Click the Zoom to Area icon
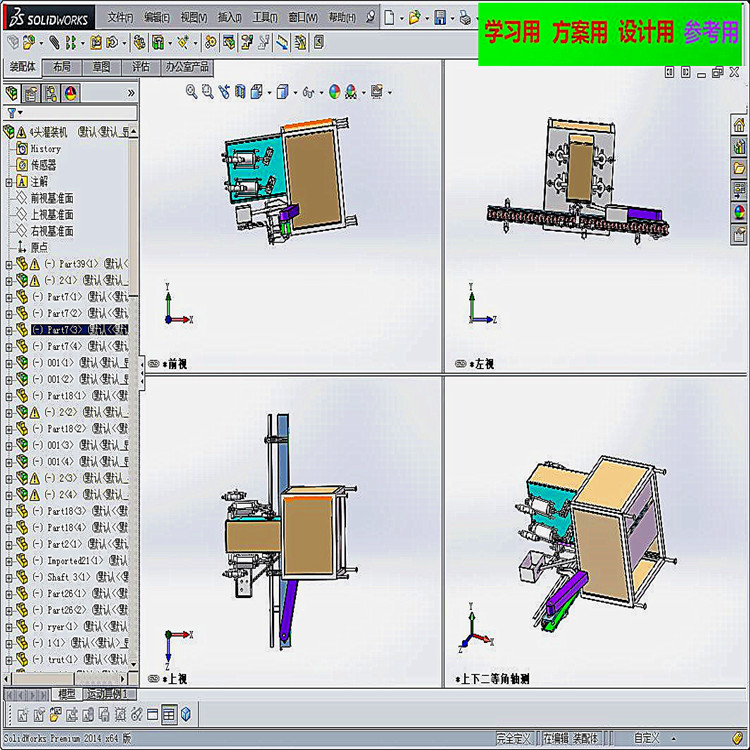The image size is (750, 750). coord(208,91)
